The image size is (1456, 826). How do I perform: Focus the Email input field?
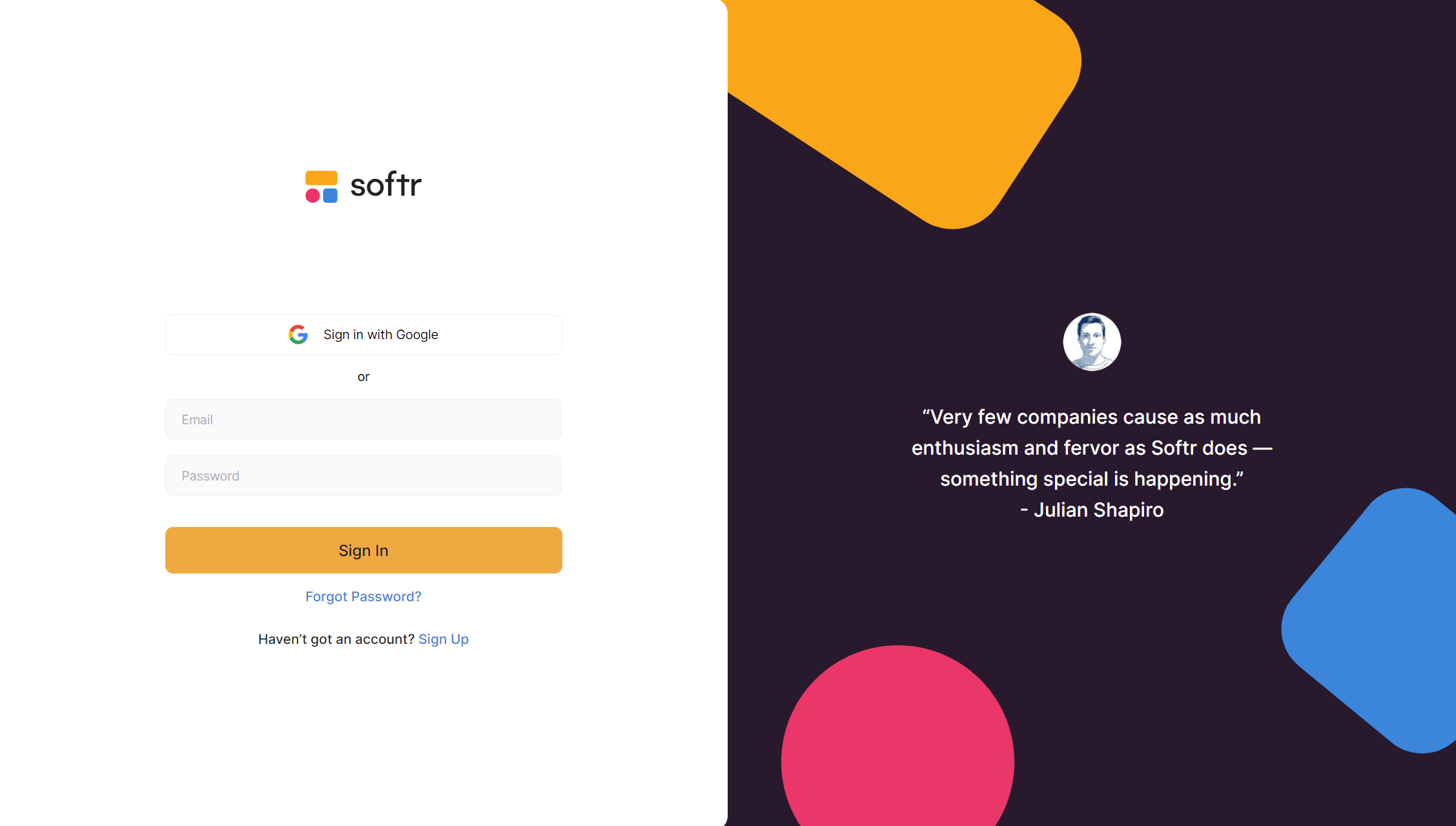tap(364, 420)
